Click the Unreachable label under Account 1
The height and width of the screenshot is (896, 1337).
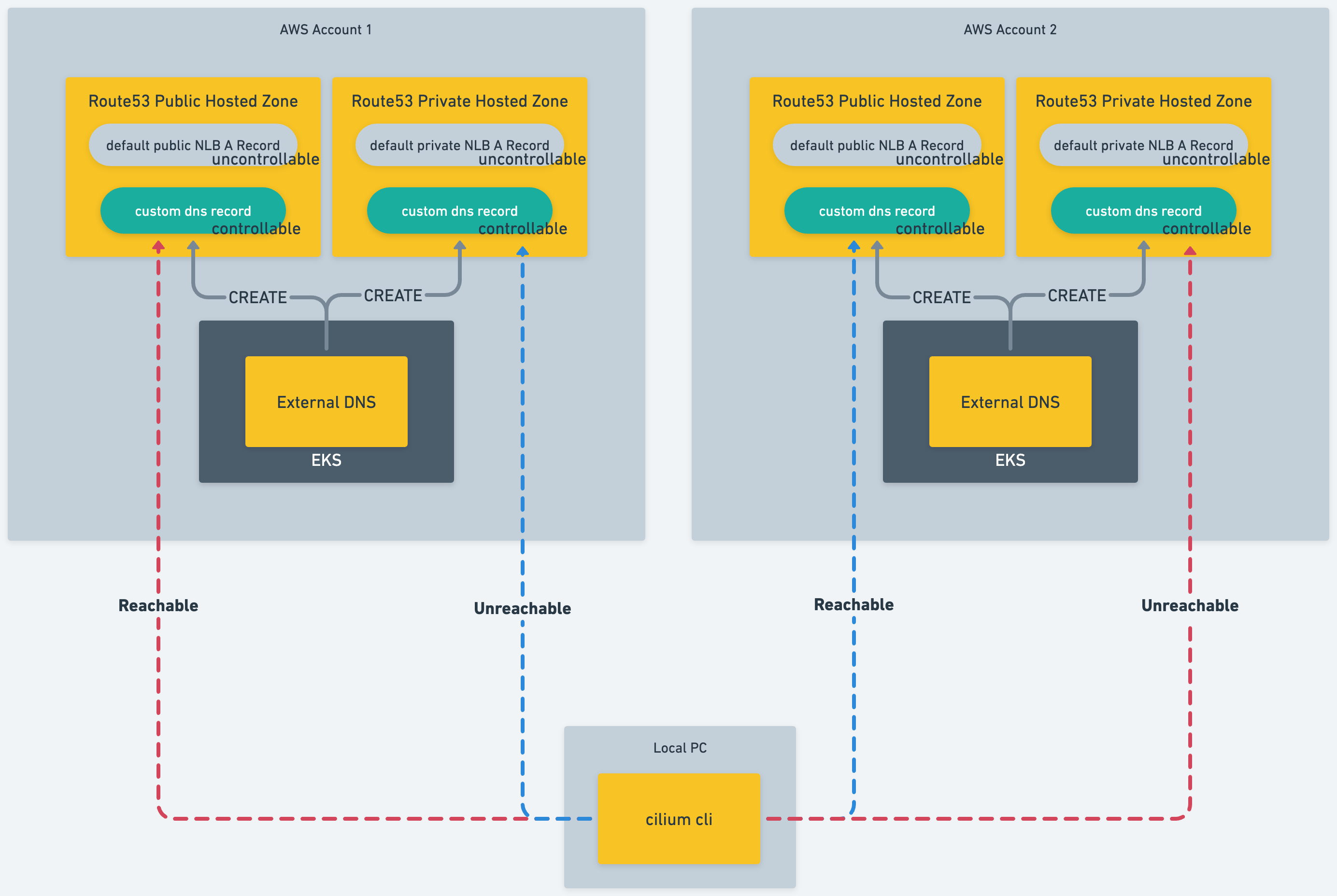(x=522, y=608)
